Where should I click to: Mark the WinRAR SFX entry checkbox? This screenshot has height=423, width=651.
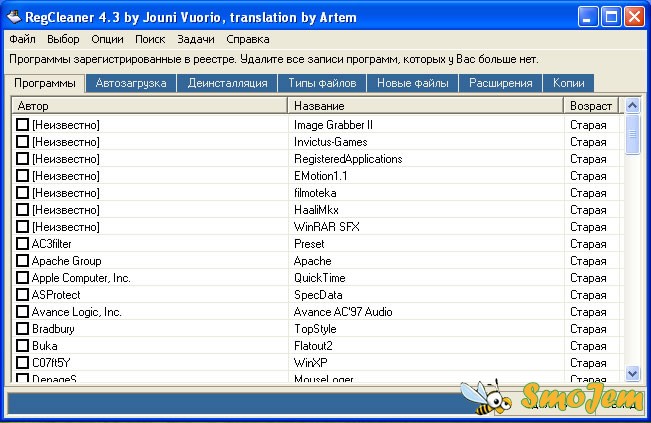pos(22,227)
